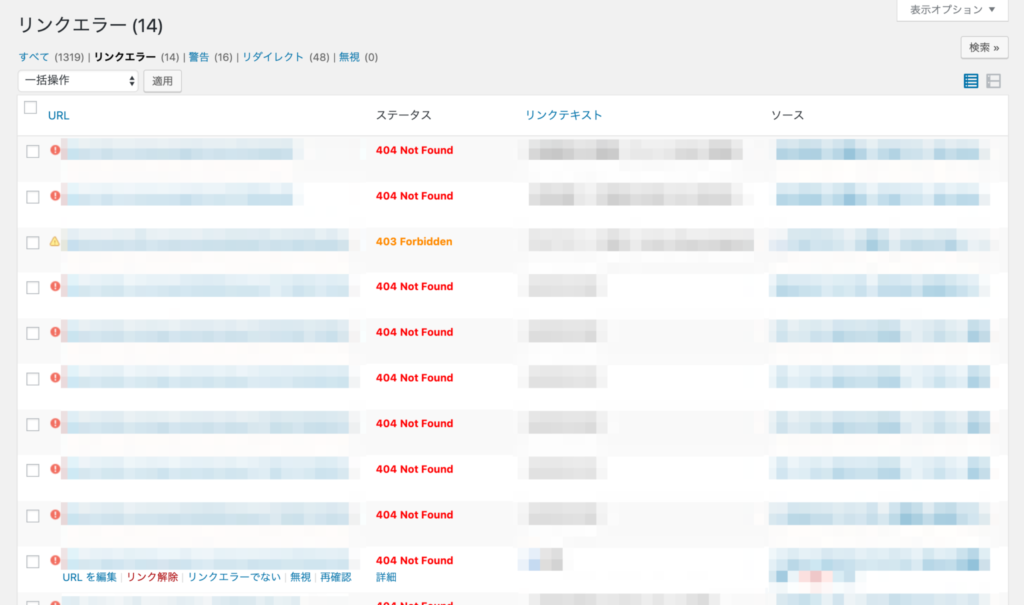Sort table by リンクテキスト column
The width and height of the screenshot is (1024, 605).
point(564,115)
